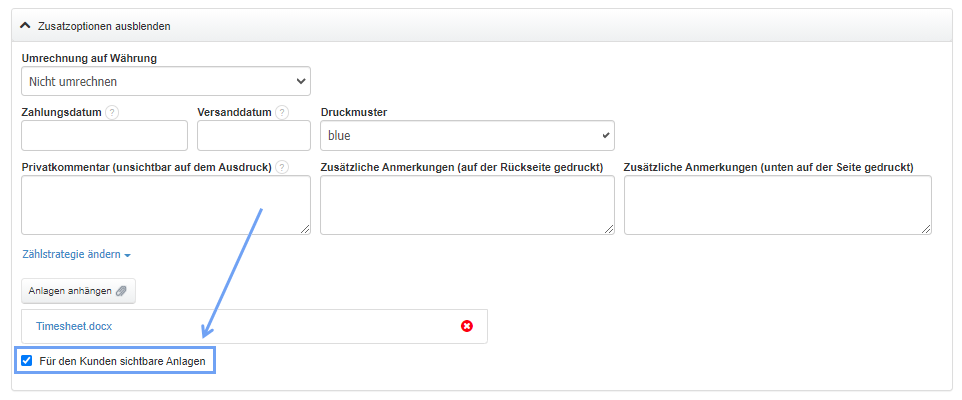This screenshot has height=400, width=962.
Task: Click the resize handle of the Privatkommentar box
Action: (305, 229)
